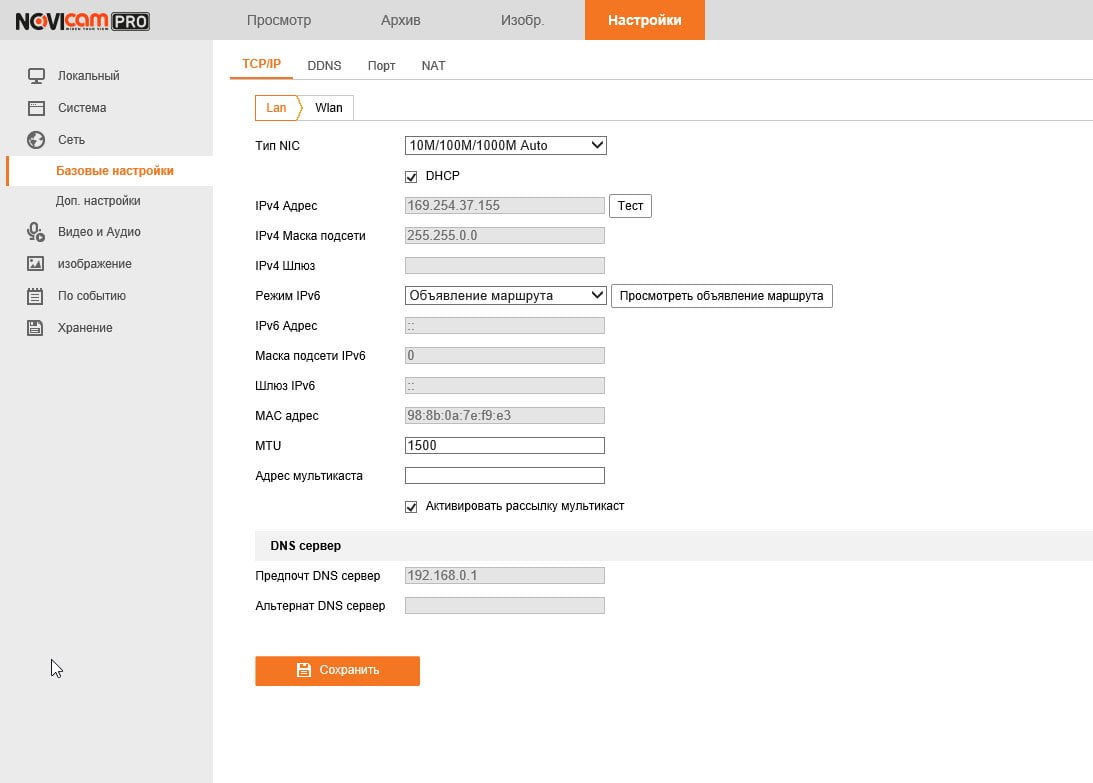Click the изображение picture icon
Screen dimensions: 1093x783
(36, 264)
